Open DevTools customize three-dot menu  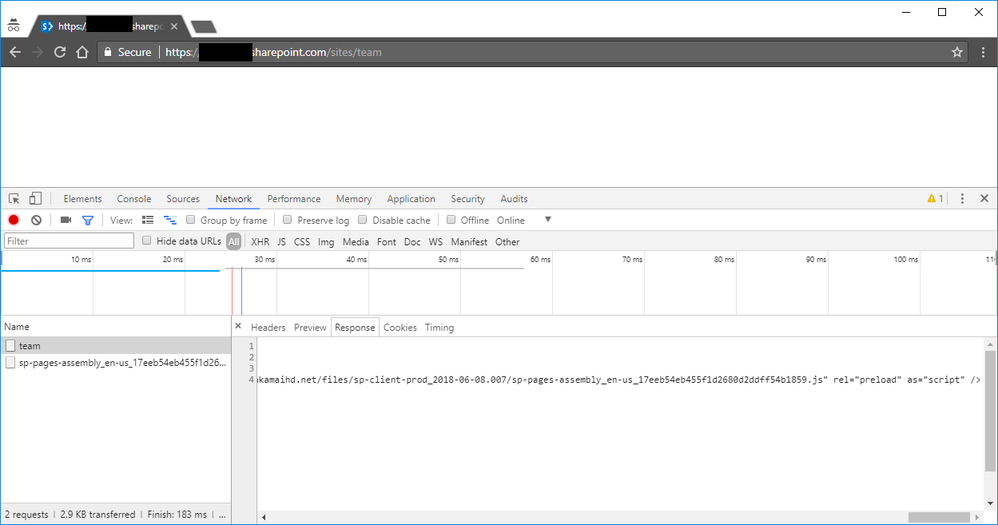[x=962, y=199]
